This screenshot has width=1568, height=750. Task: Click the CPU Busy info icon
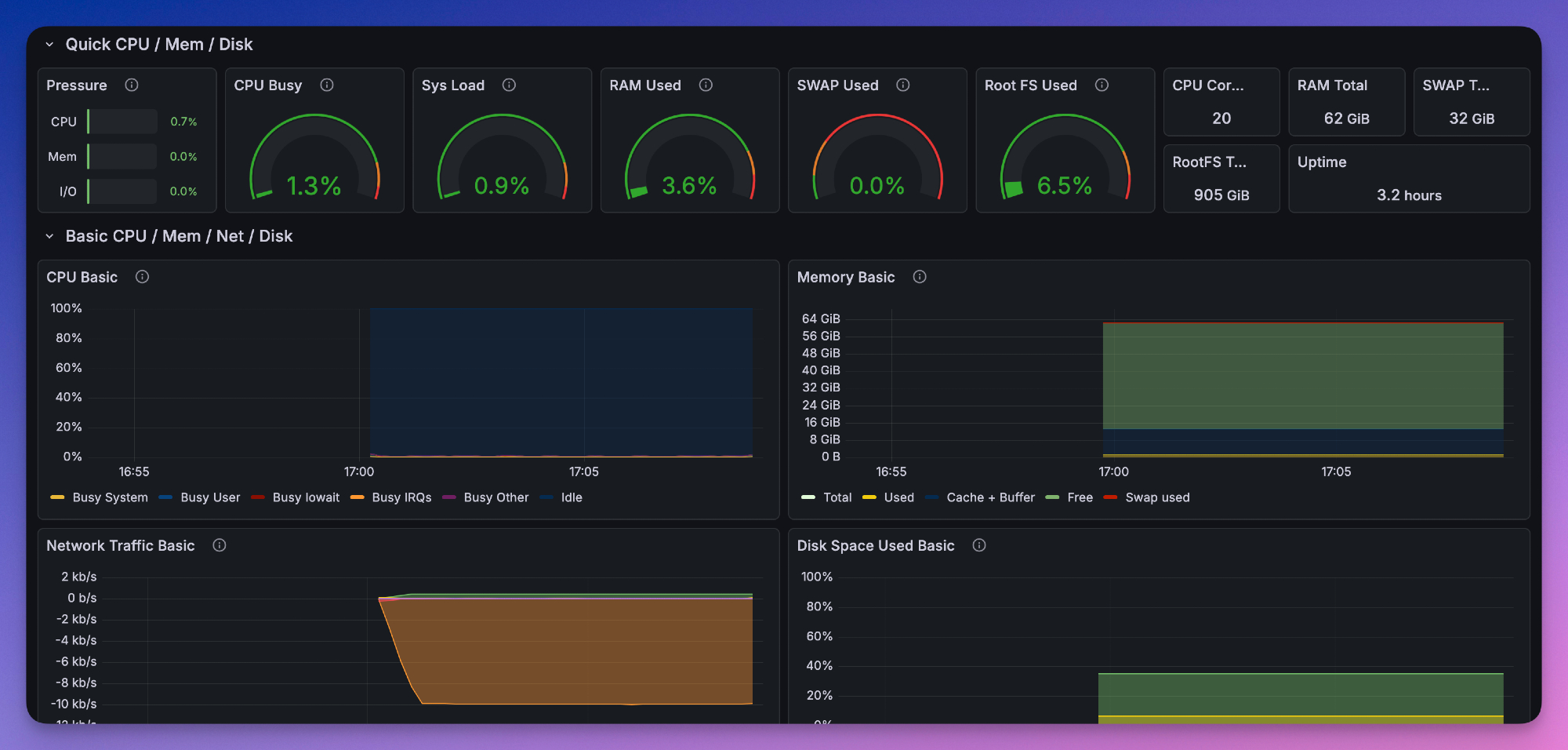(327, 85)
